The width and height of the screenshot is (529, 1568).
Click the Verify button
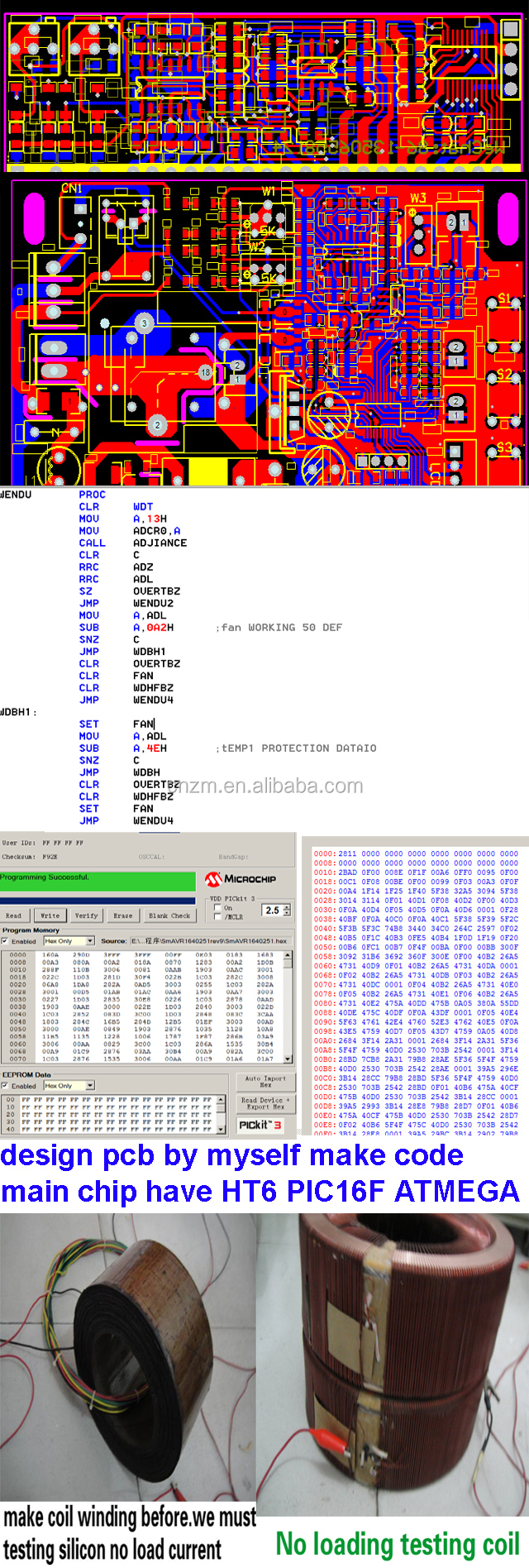[x=86, y=915]
